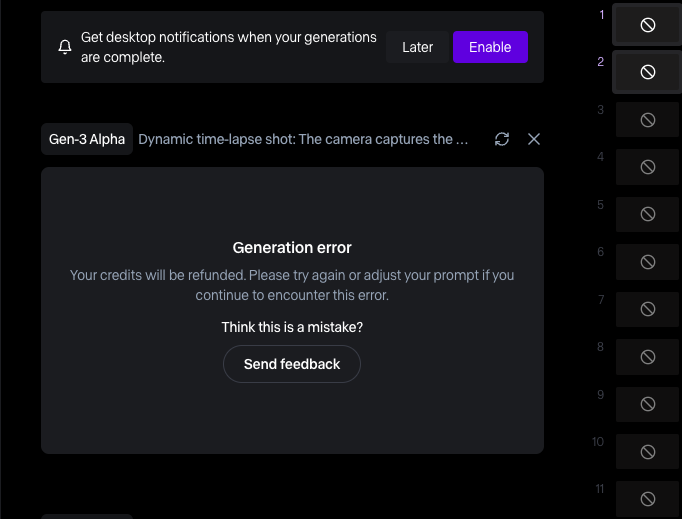This screenshot has height=519, width=682.
Task: Click the Send feedback button
Action: tap(292, 364)
